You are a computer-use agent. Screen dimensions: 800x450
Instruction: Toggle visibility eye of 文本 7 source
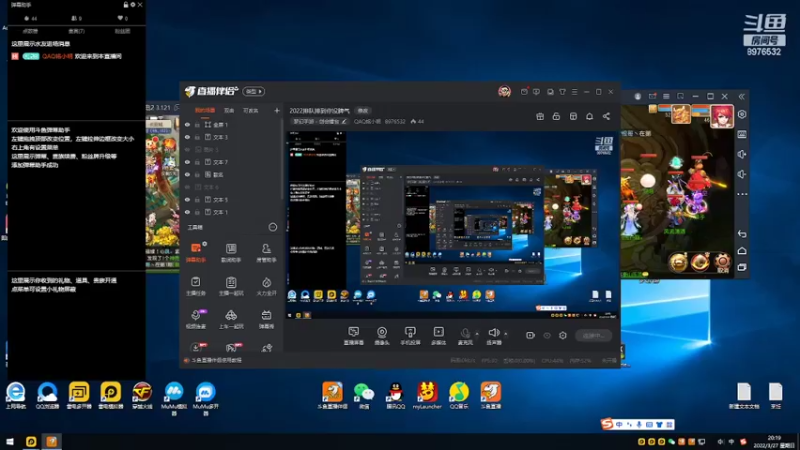coord(187,162)
